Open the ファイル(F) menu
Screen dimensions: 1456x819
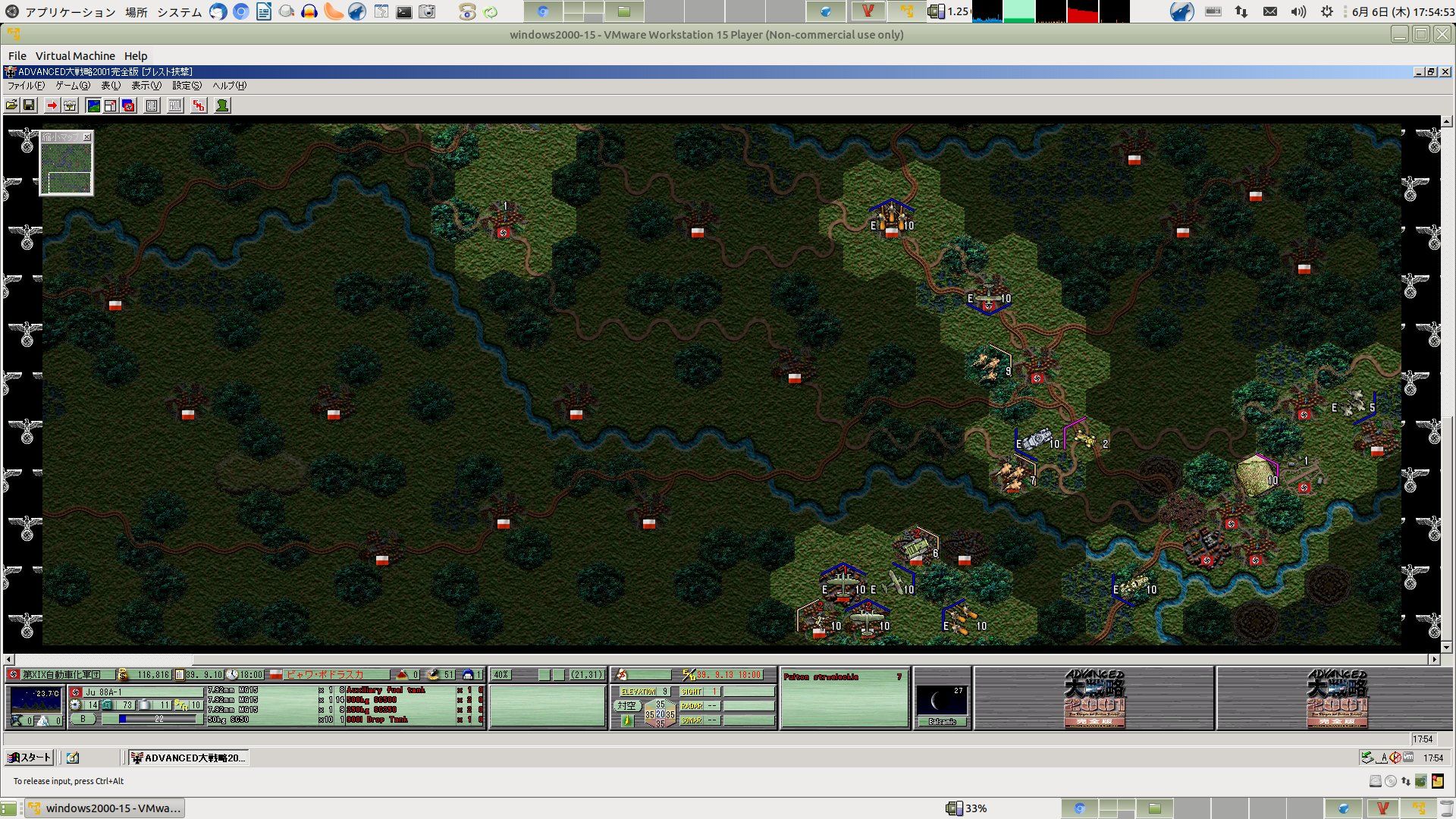pos(26,86)
